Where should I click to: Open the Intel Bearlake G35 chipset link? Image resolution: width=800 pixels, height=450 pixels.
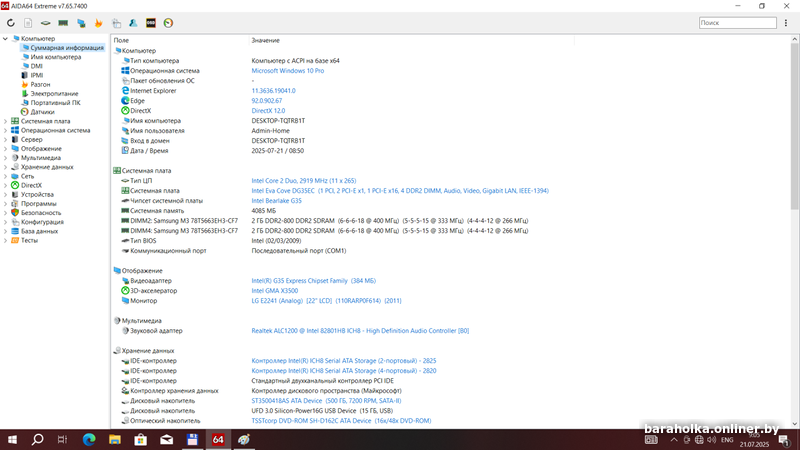point(276,201)
